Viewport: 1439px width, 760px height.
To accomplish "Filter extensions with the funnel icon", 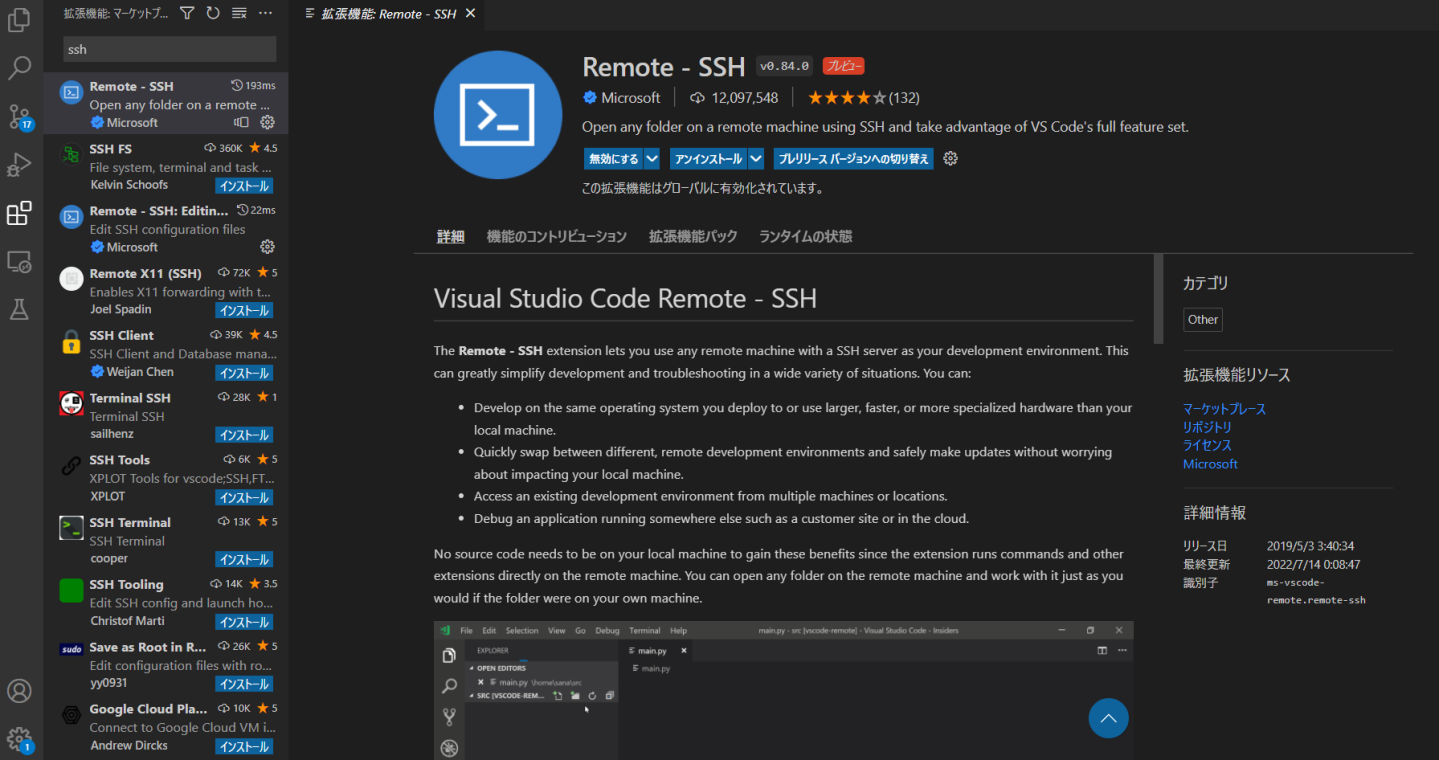I will 187,13.
